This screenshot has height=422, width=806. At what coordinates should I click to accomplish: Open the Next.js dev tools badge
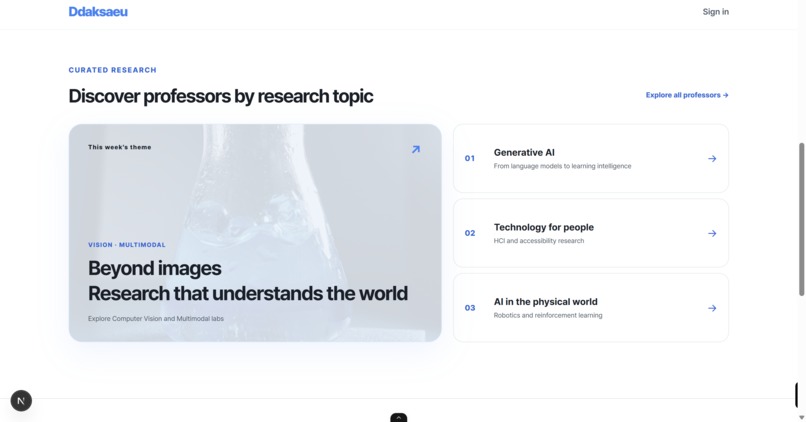click(21, 400)
